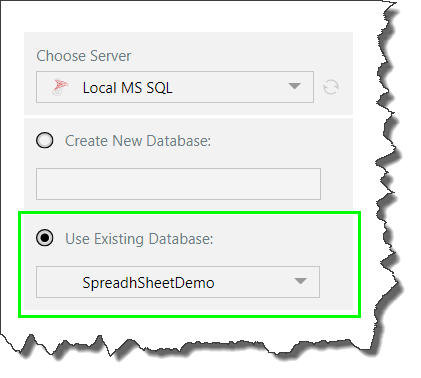This screenshot has width=421, height=378.
Task: Click the Create New Database label text
Action: coord(138,141)
